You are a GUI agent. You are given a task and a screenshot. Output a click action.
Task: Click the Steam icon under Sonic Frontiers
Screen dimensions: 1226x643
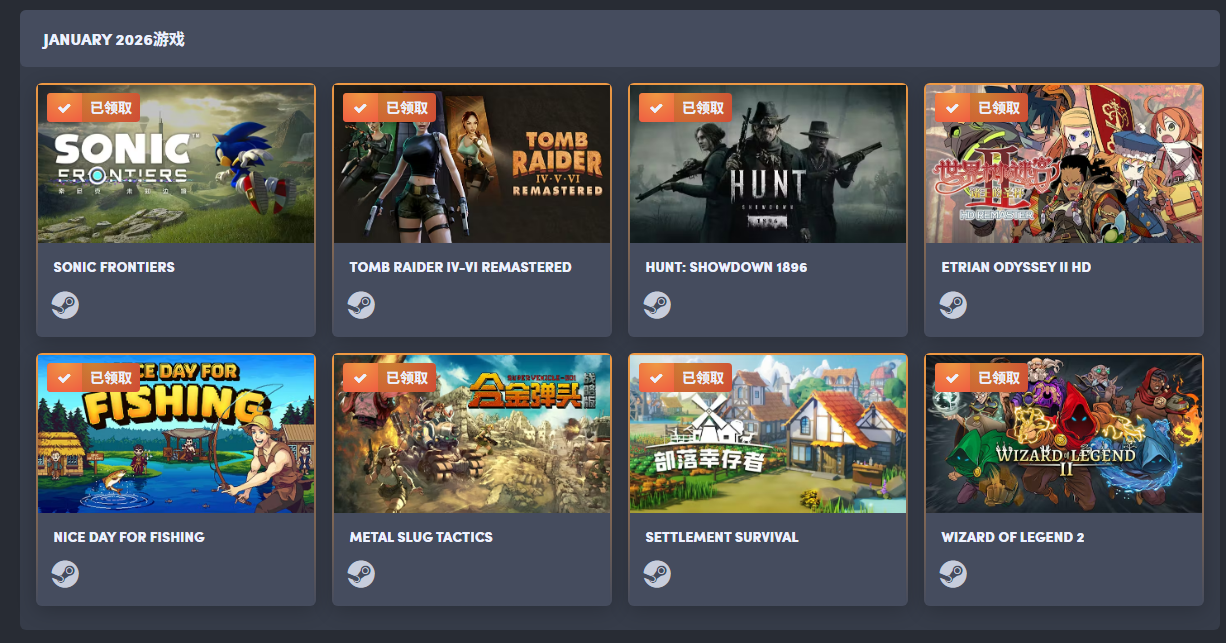click(x=65, y=305)
